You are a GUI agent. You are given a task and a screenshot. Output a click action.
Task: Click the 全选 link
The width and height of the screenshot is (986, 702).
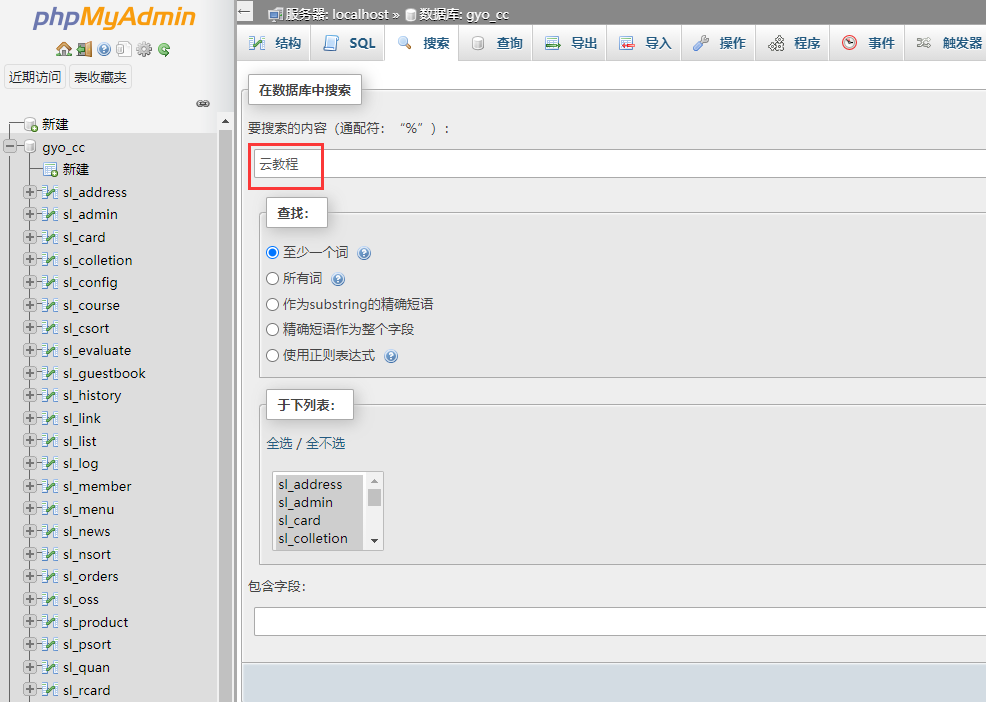pyautogui.click(x=279, y=443)
